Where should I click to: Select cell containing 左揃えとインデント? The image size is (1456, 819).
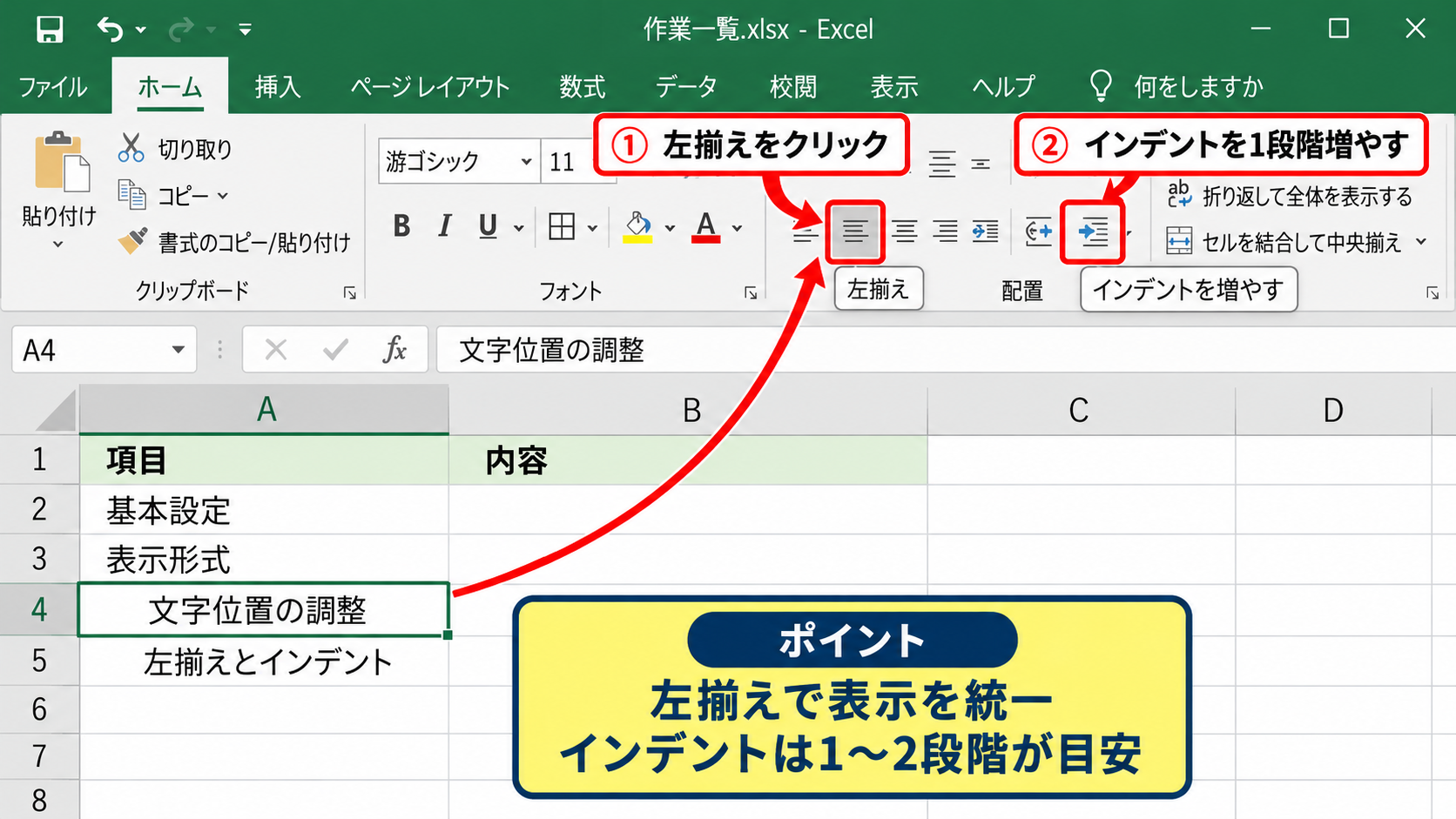point(264,661)
